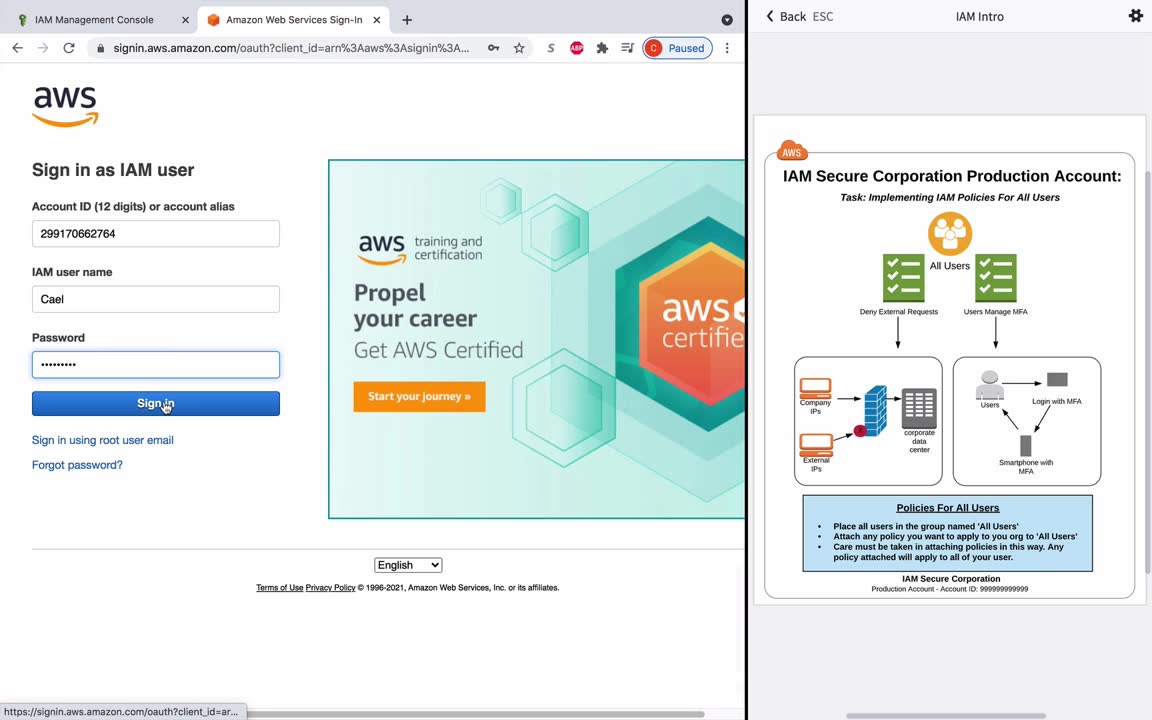The image size is (1152, 720).
Task: Click Users Manage MFA policy icon
Action: click(996, 278)
